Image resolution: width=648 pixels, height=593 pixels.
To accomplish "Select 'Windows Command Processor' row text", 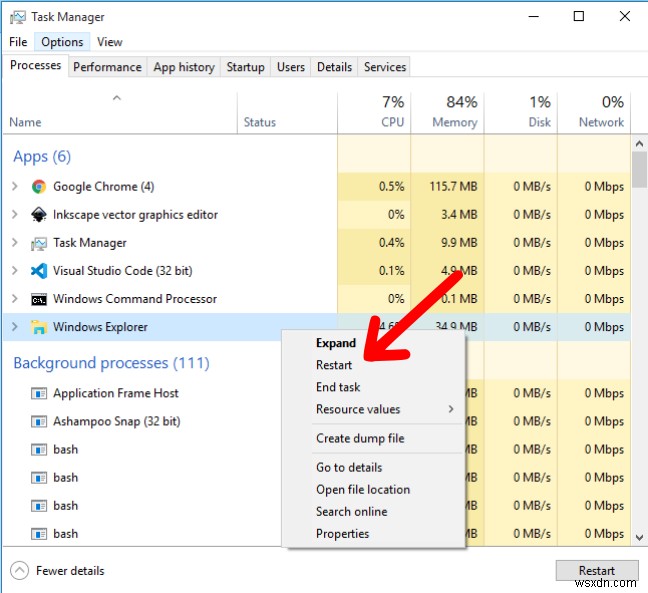I will click(135, 299).
